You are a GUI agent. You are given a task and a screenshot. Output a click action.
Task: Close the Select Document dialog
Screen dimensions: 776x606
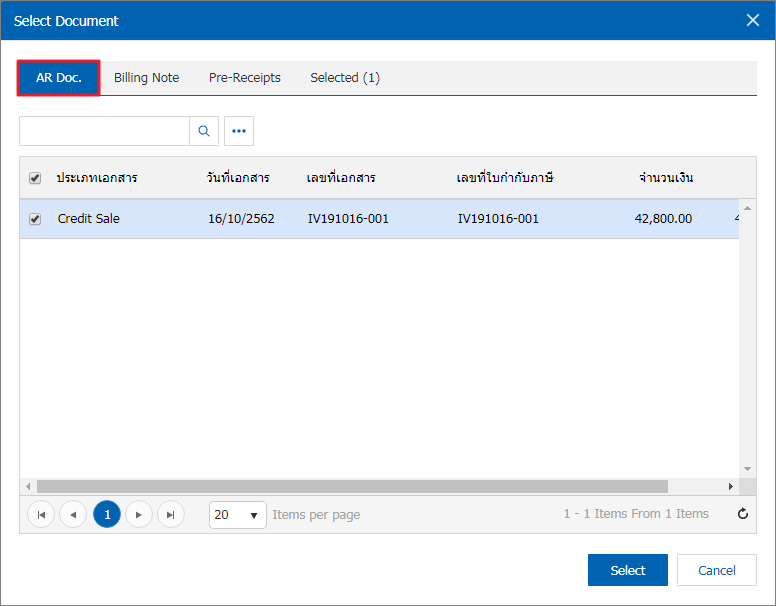753,20
